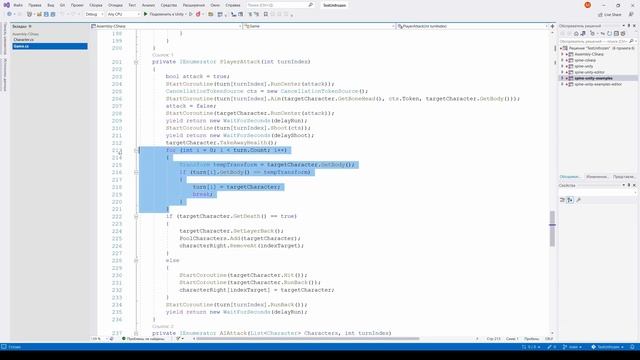Image resolution: width=640 pixels, height=360 pixels.
Task: Open the Git menu
Action: point(62,5)
